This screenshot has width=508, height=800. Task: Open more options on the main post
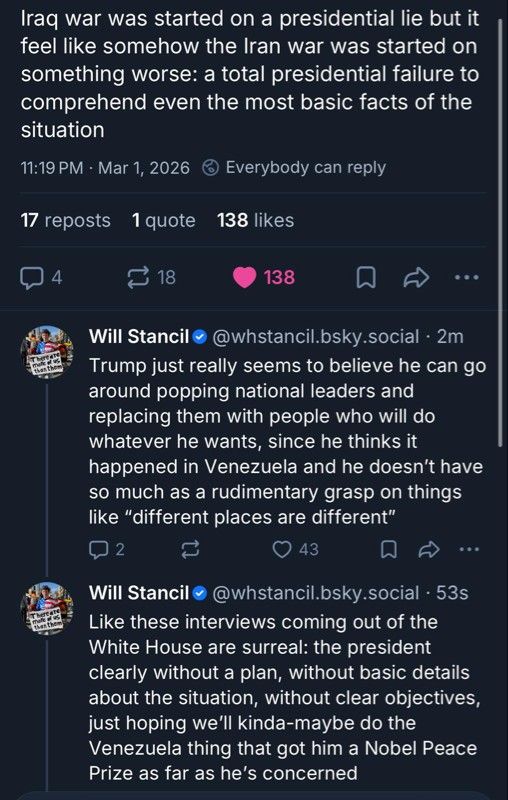click(x=467, y=278)
